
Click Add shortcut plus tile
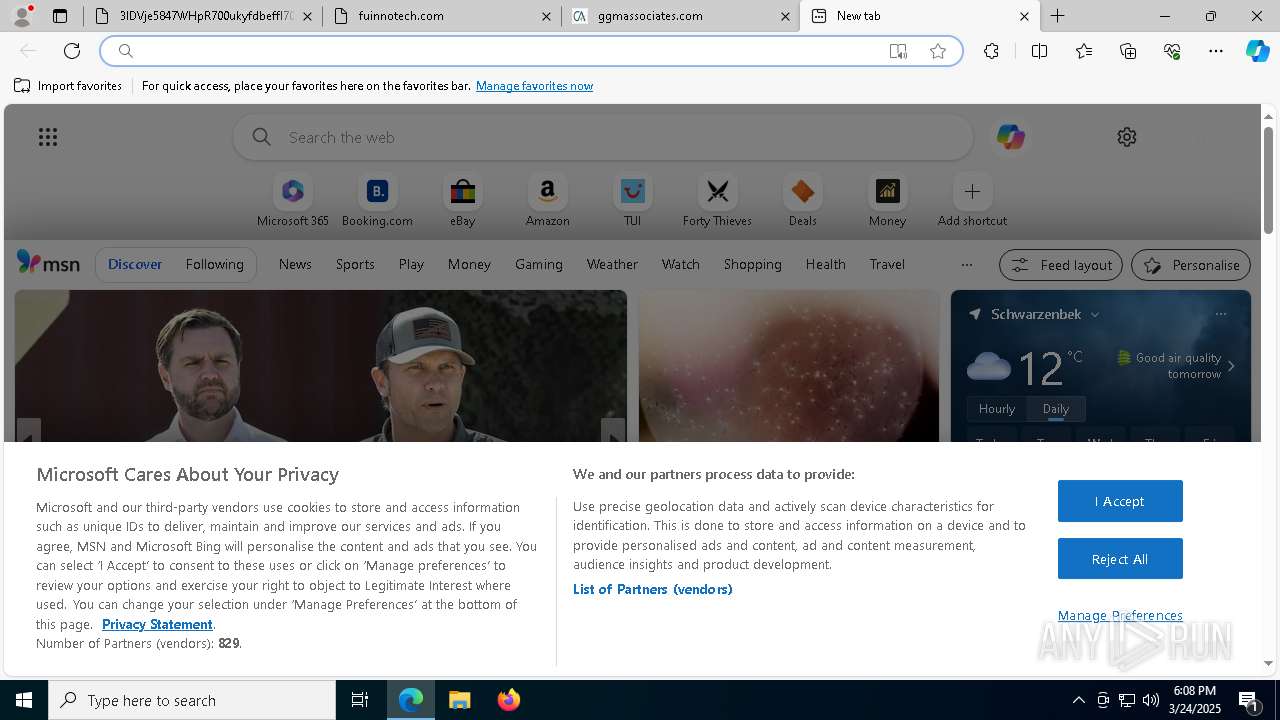972,200
